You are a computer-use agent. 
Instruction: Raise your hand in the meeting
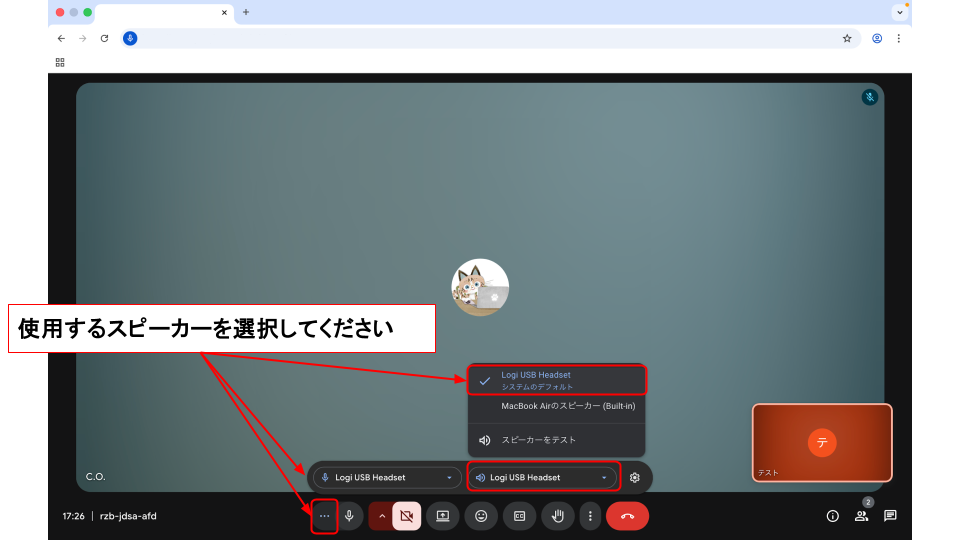coord(557,516)
